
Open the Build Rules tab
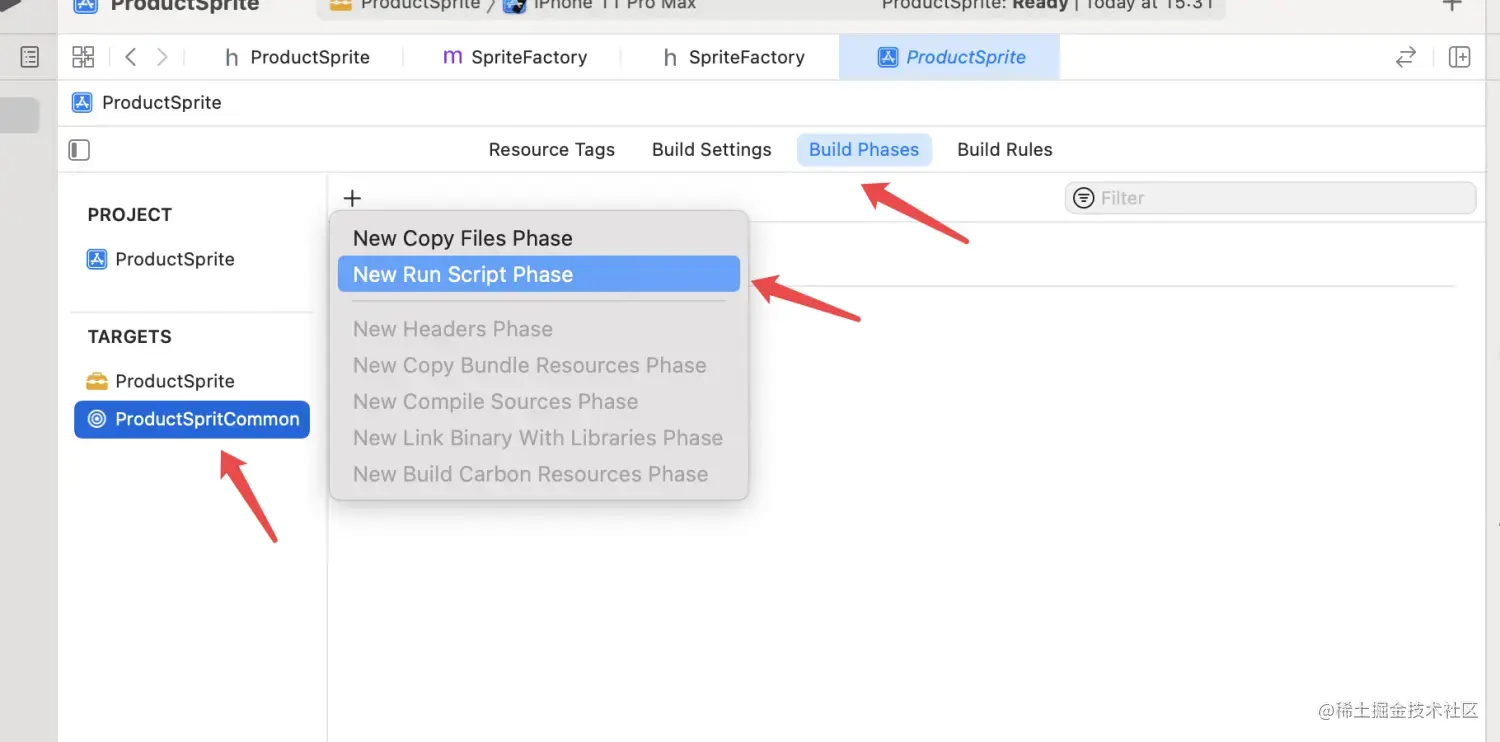(x=1005, y=150)
